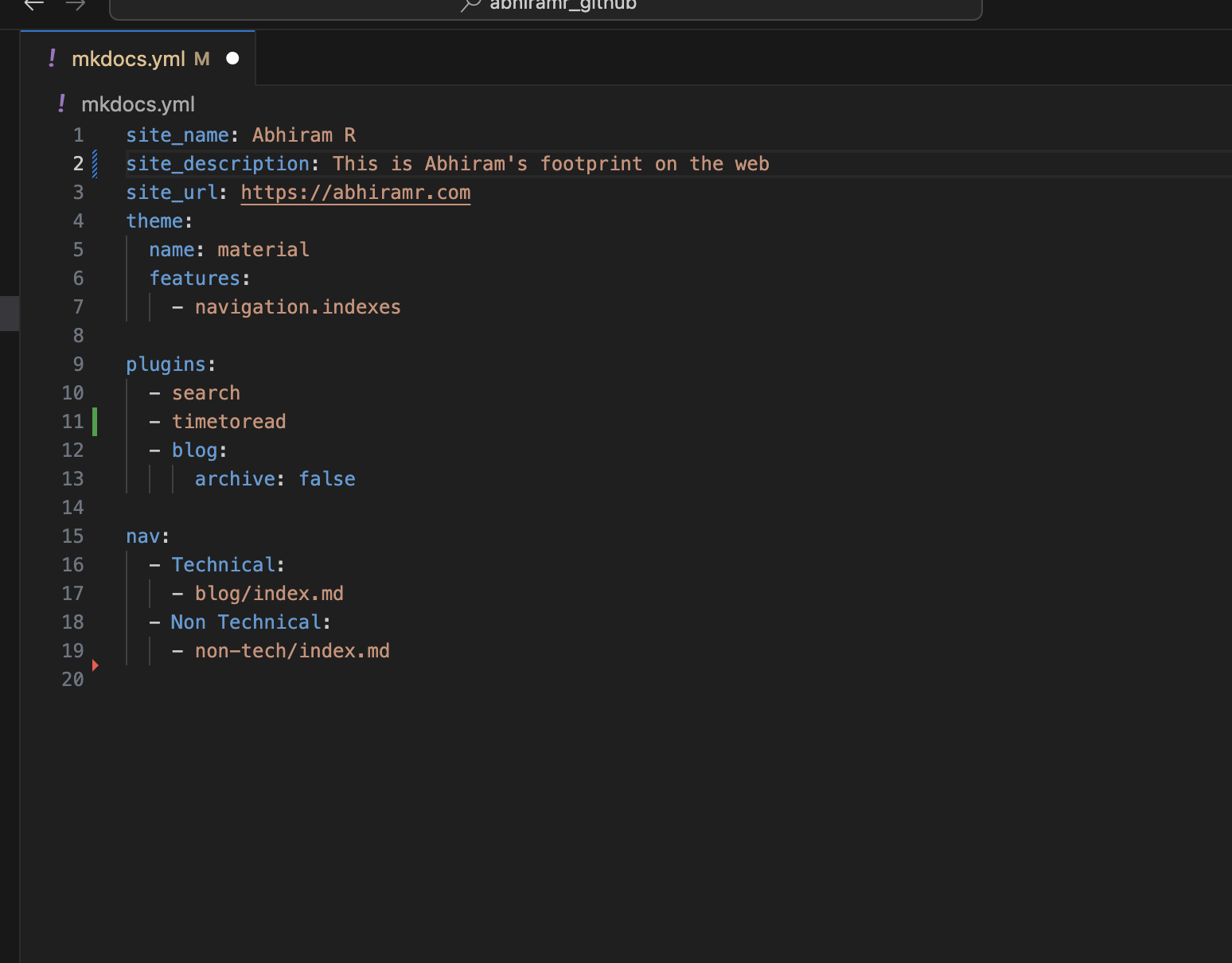Click the unsaved-changes dot on the mkdocs.yml tab
The height and width of the screenshot is (963, 1232).
pos(232,58)
